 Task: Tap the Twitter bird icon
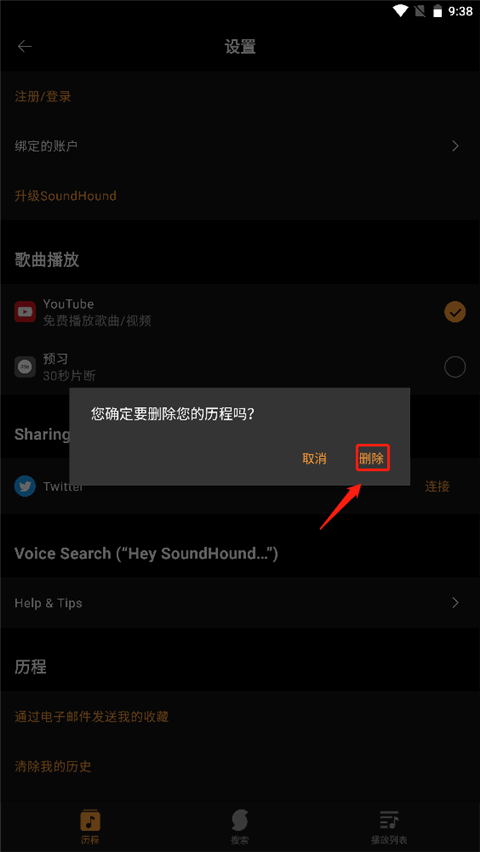tap(25, 486)
